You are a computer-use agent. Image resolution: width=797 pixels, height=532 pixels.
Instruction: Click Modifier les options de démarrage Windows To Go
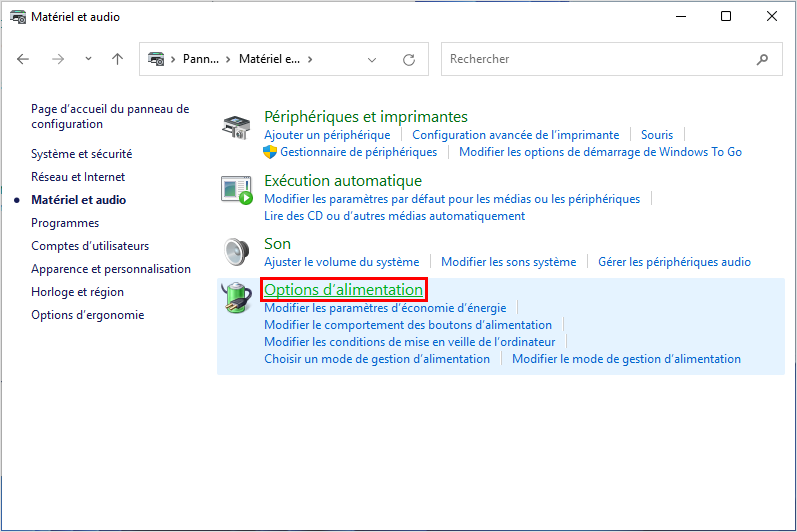click(600, 152)
